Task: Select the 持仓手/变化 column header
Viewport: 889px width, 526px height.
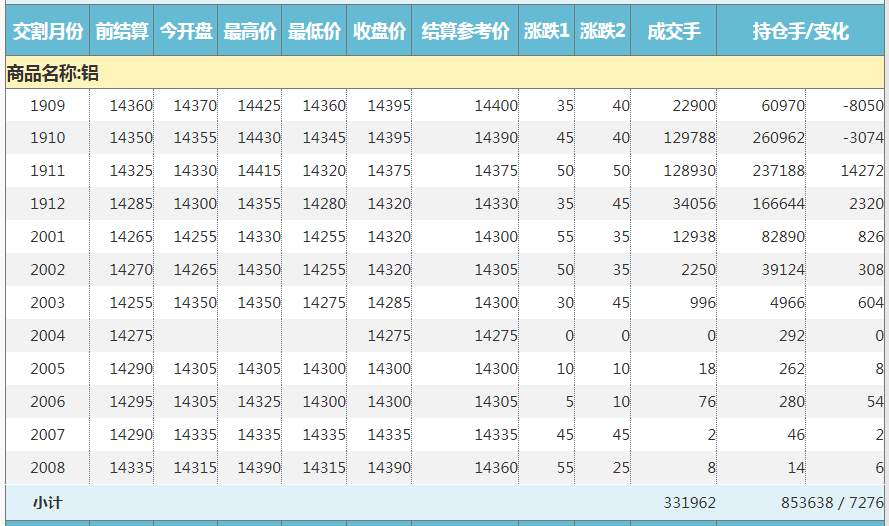Action: [x=800, y=32]
